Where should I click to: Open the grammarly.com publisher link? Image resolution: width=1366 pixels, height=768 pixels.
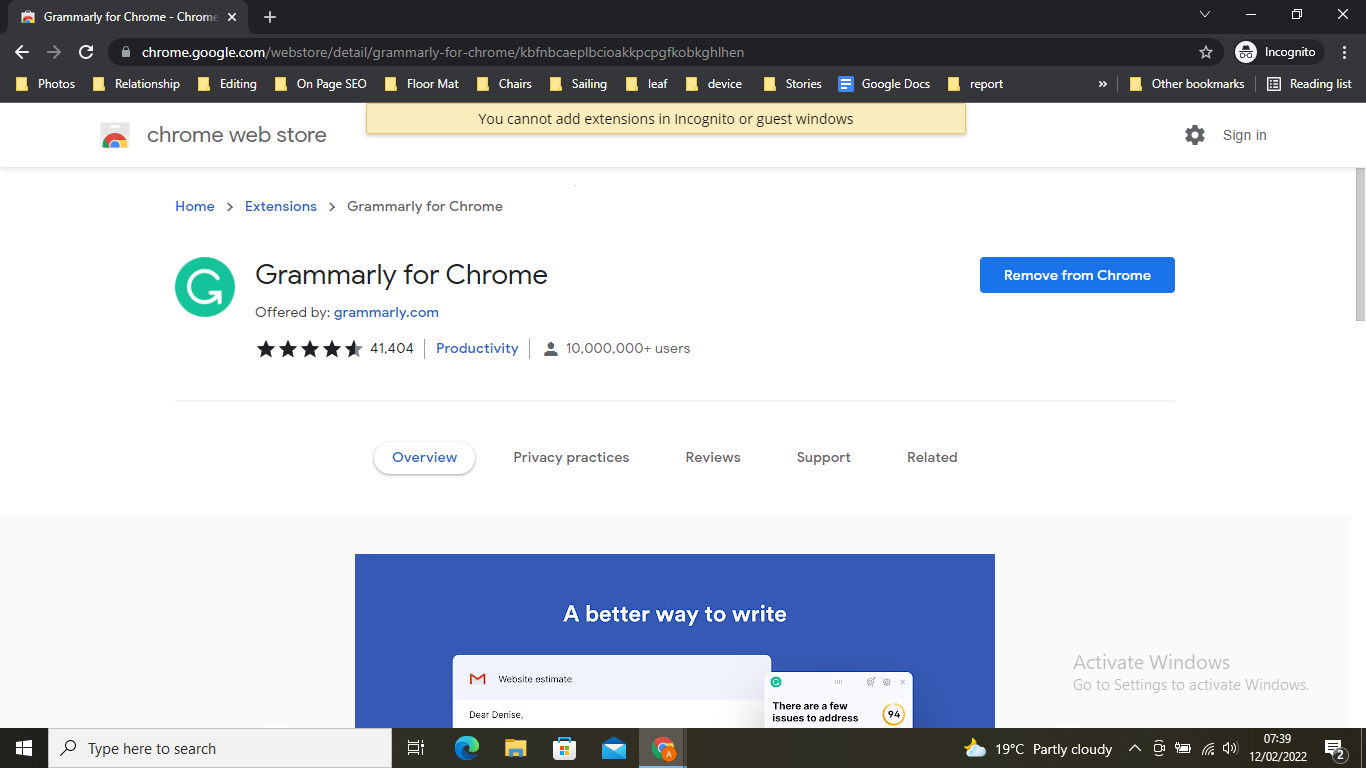386,312
